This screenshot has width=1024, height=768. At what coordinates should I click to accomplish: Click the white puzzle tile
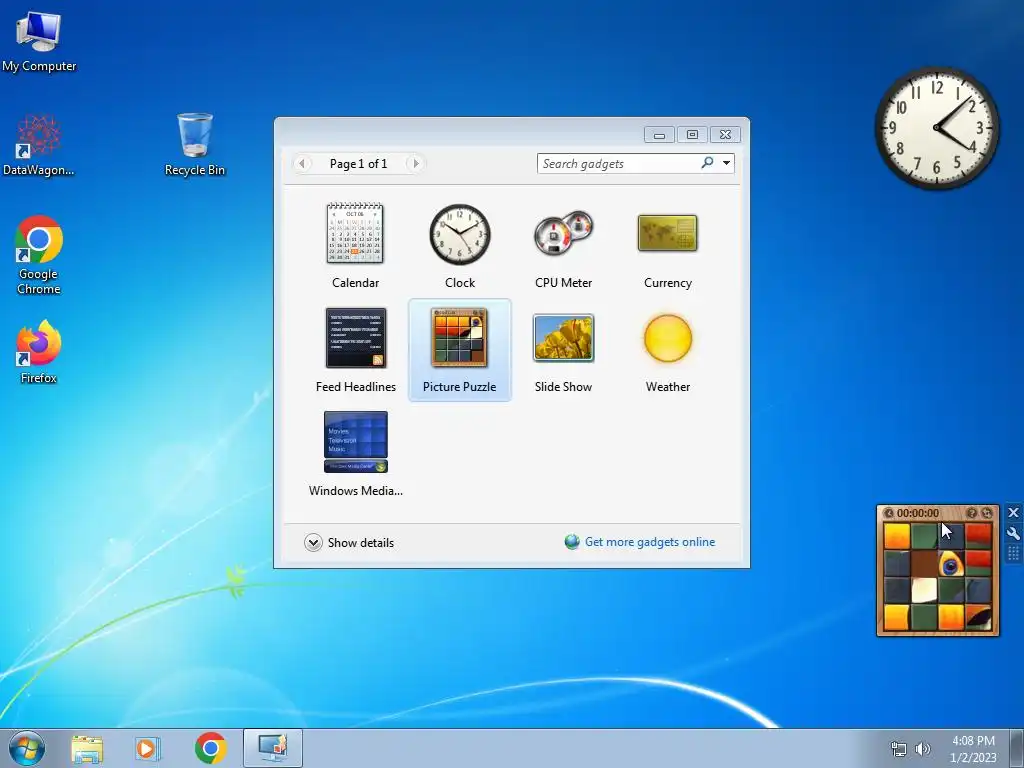(x=923, y=590)
